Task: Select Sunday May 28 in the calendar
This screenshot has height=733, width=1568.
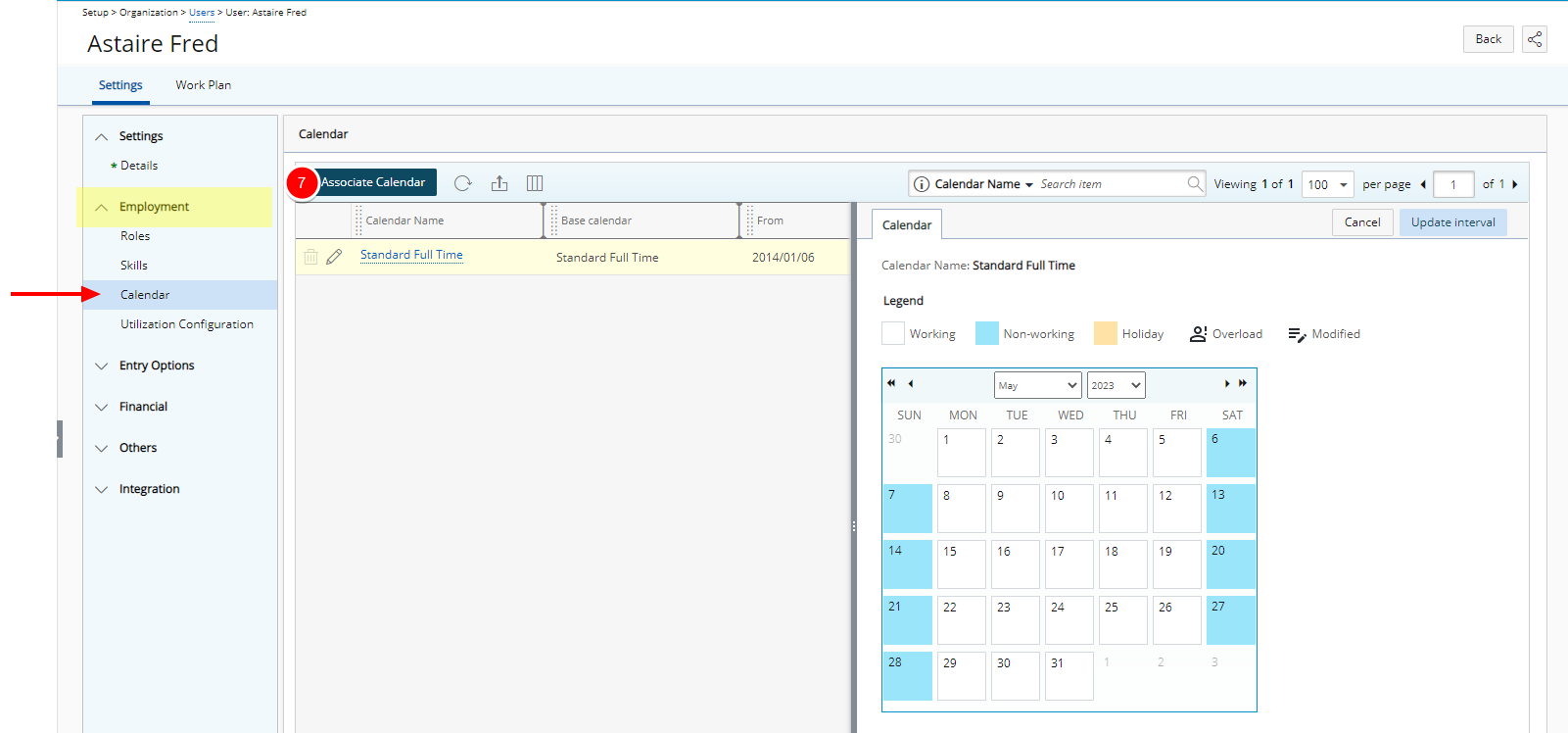Action: (908, 676)
